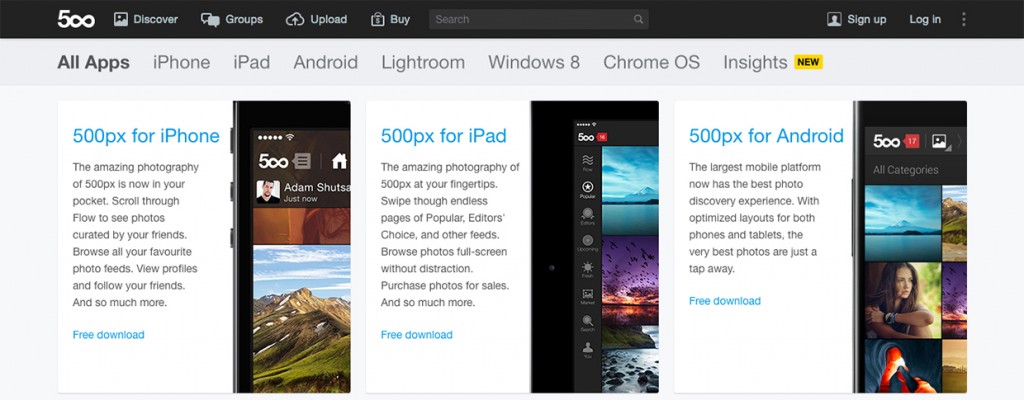1024x400 pixels.
Task: Click the Discover picture icon
Action: pos(121,20)
